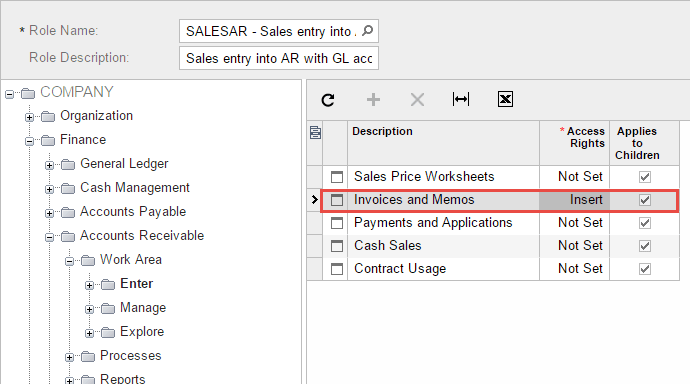Export grid to Excel icon
Image resolution: width=690 pixels, height=384 pixels.
tap(505, 99)
